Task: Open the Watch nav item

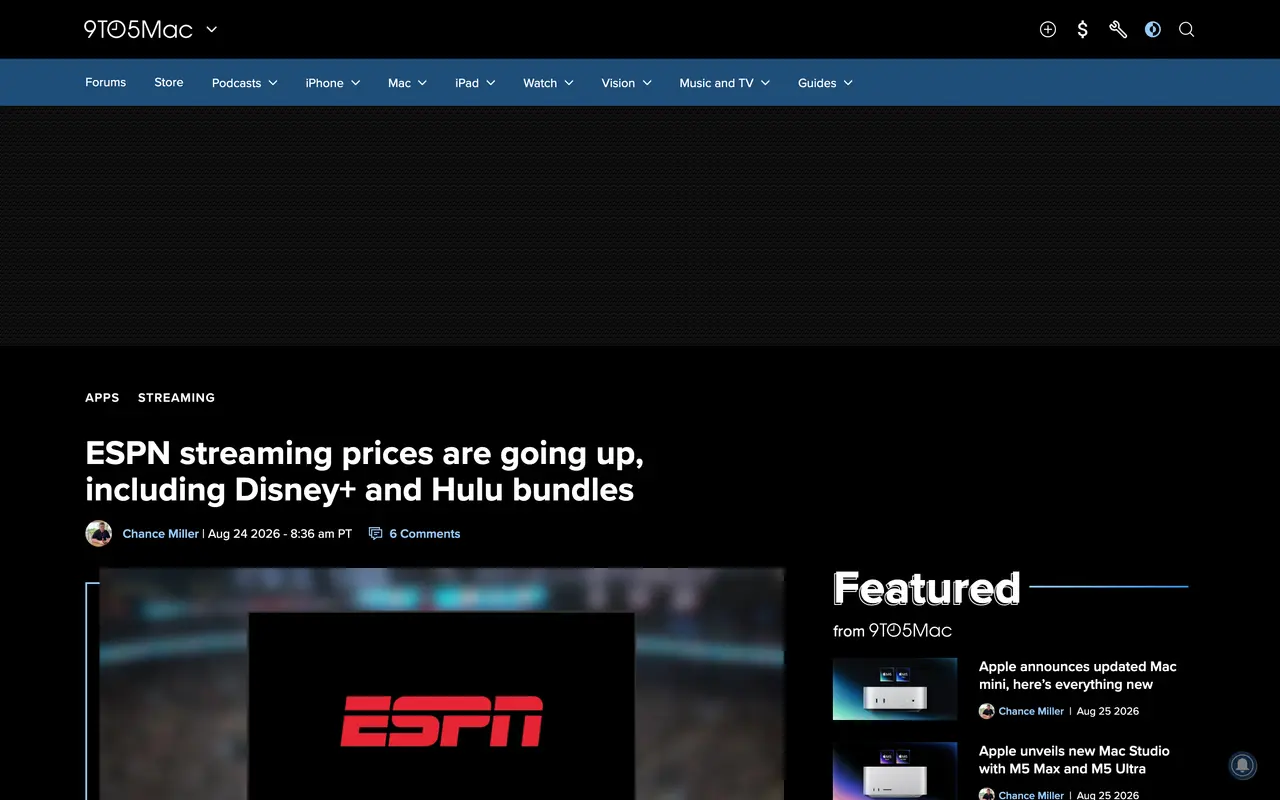Action: 540,83
